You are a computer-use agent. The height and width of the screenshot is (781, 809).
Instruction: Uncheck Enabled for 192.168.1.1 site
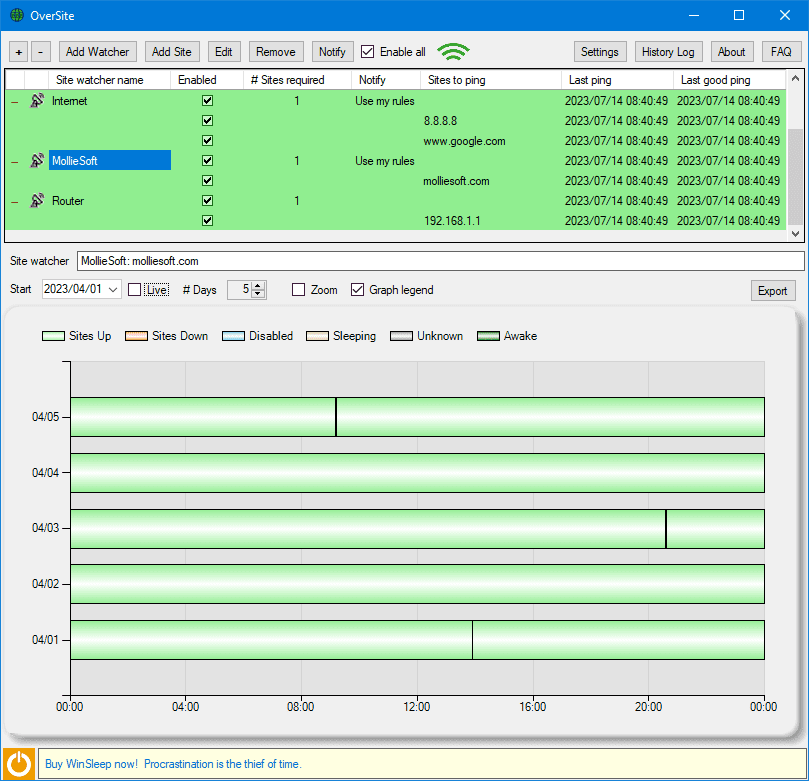click(x=207, y=220)
